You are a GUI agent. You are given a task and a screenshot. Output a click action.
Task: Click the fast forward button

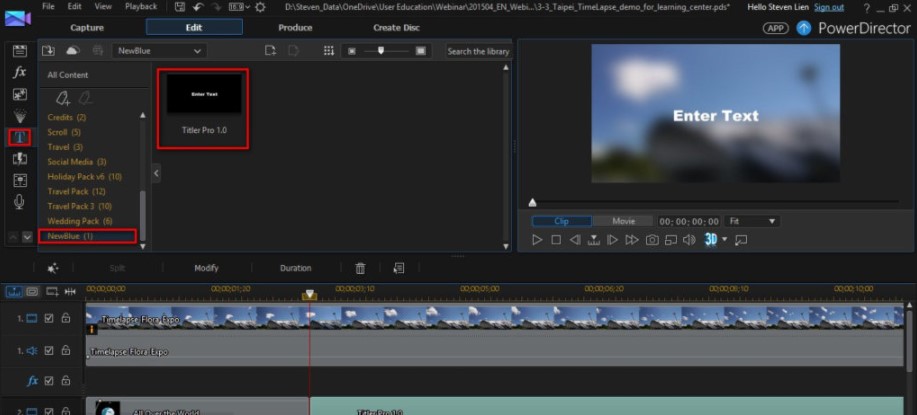632,240
